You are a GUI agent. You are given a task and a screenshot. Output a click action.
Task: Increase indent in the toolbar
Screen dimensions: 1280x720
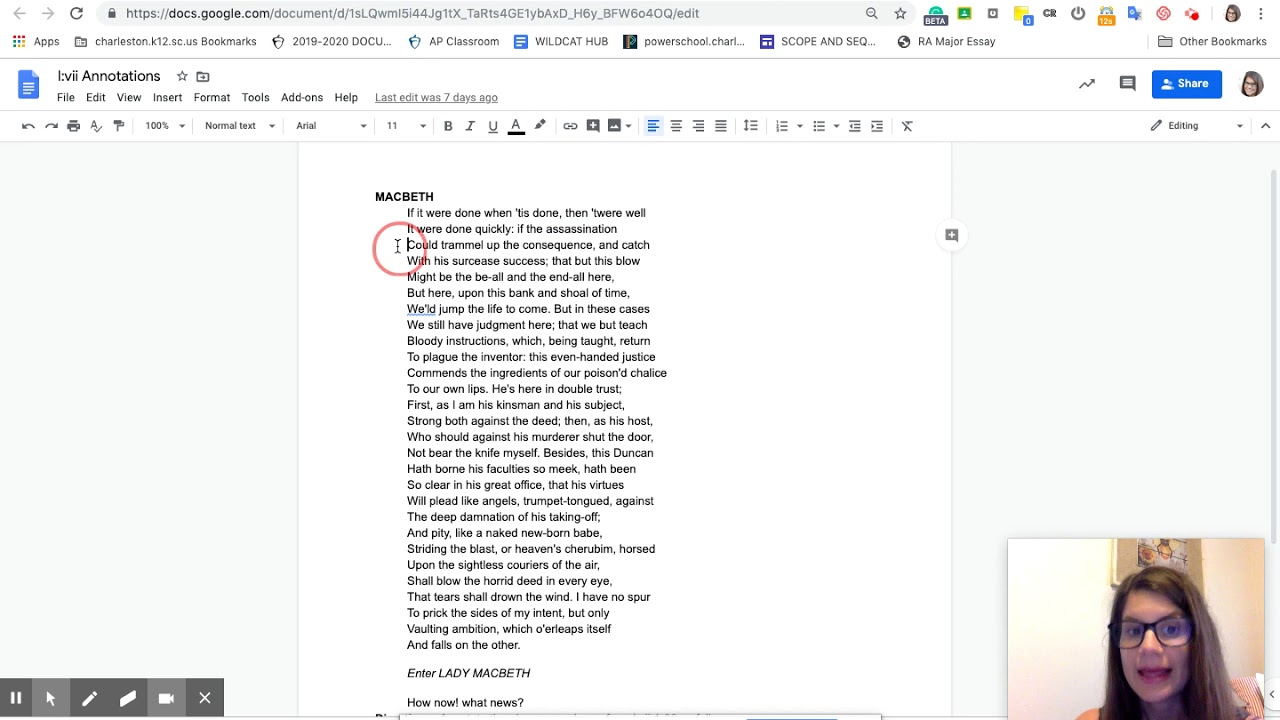pyautogui.click(x=877, y=126)
